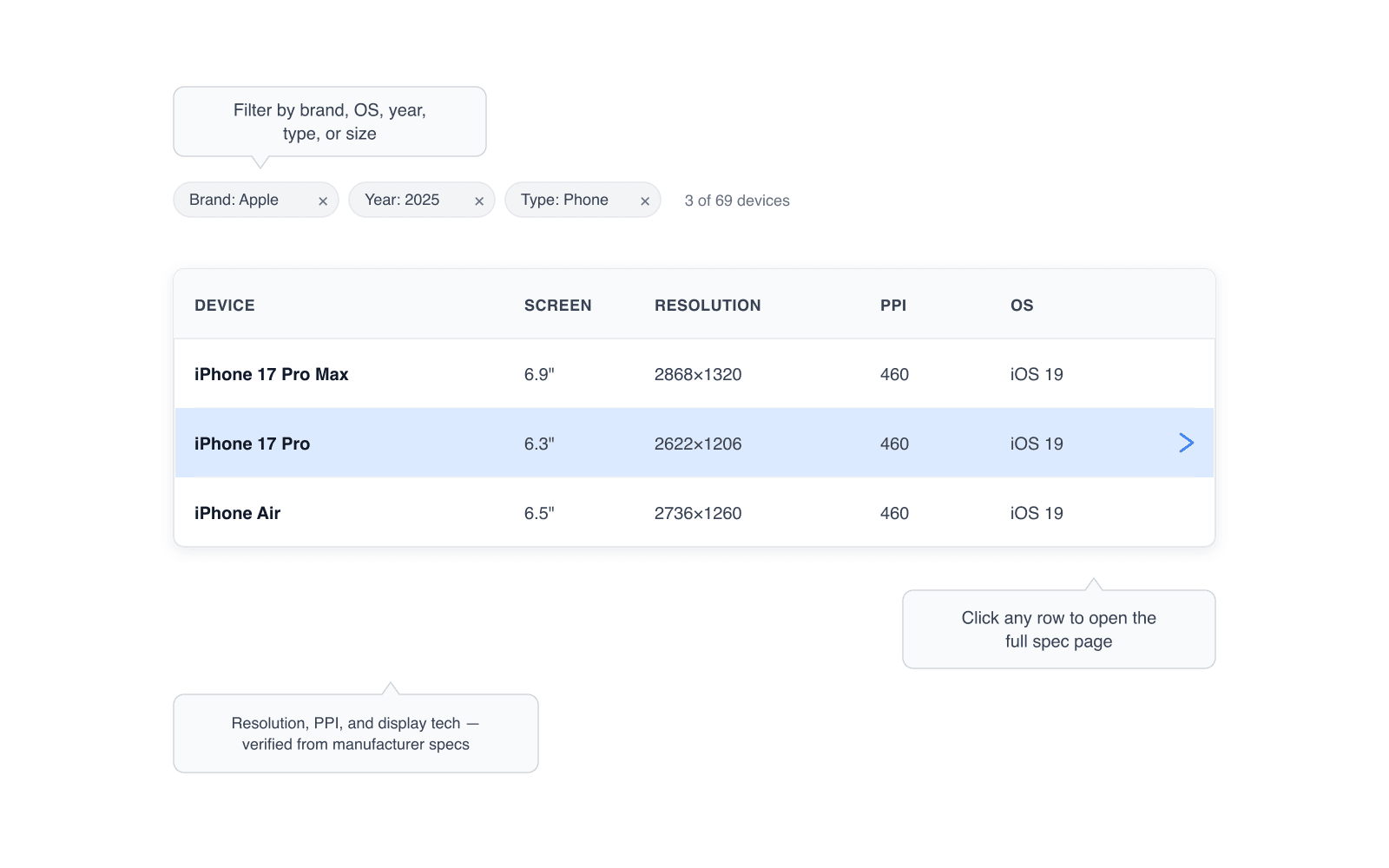
Task: Sort by the OS column header
Action: coord(1022,306)
